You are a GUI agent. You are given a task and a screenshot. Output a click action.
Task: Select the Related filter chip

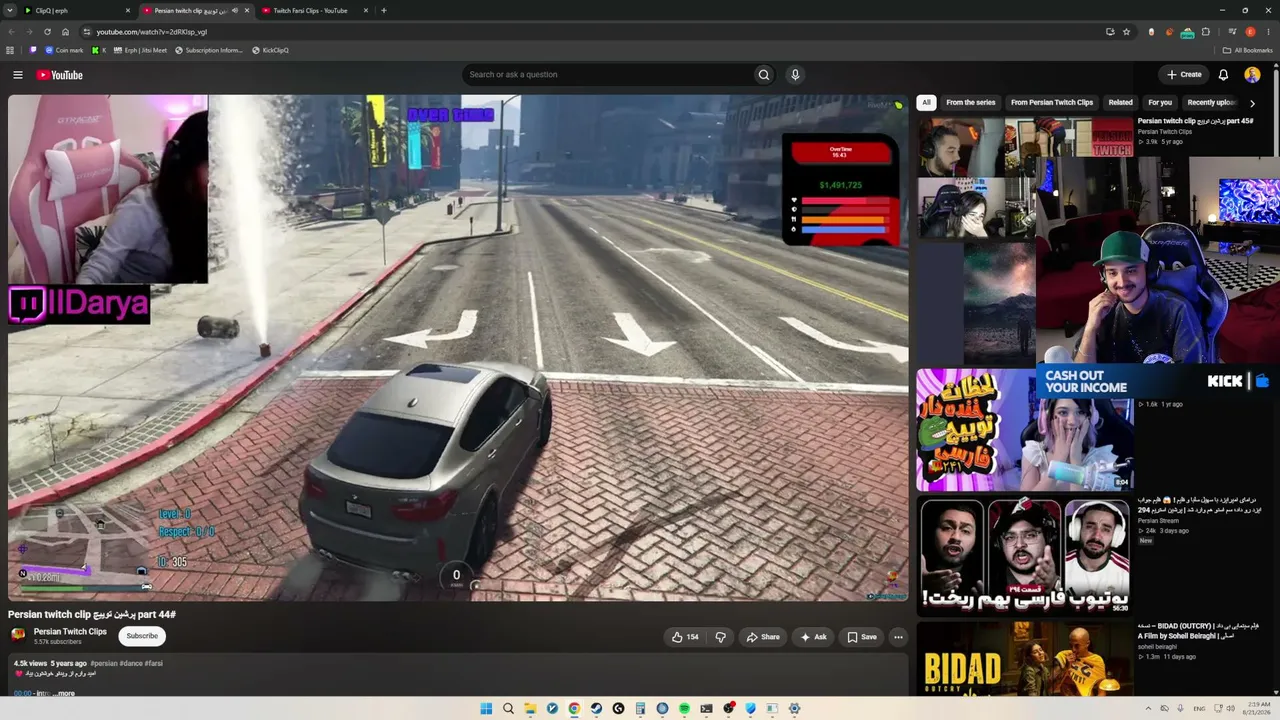(1121, 102)
